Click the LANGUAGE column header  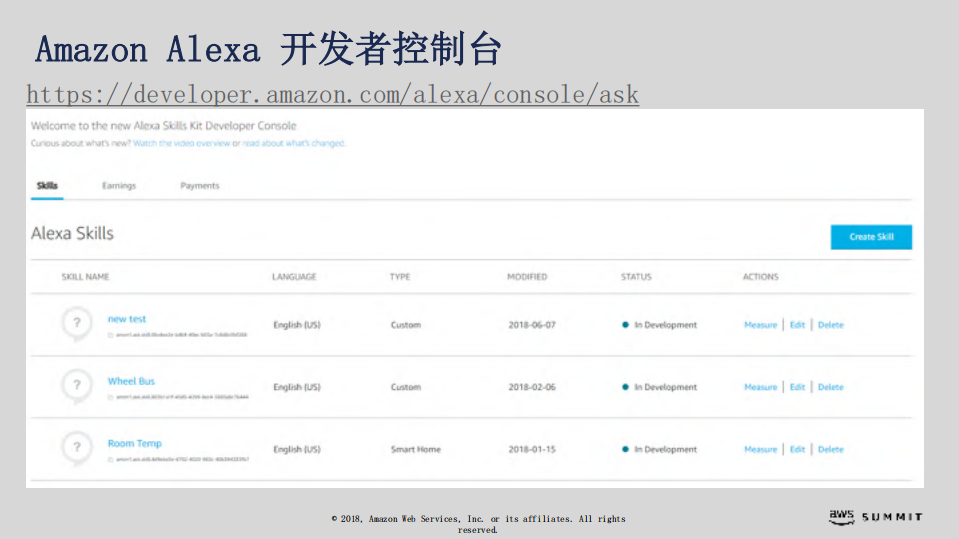294,277
